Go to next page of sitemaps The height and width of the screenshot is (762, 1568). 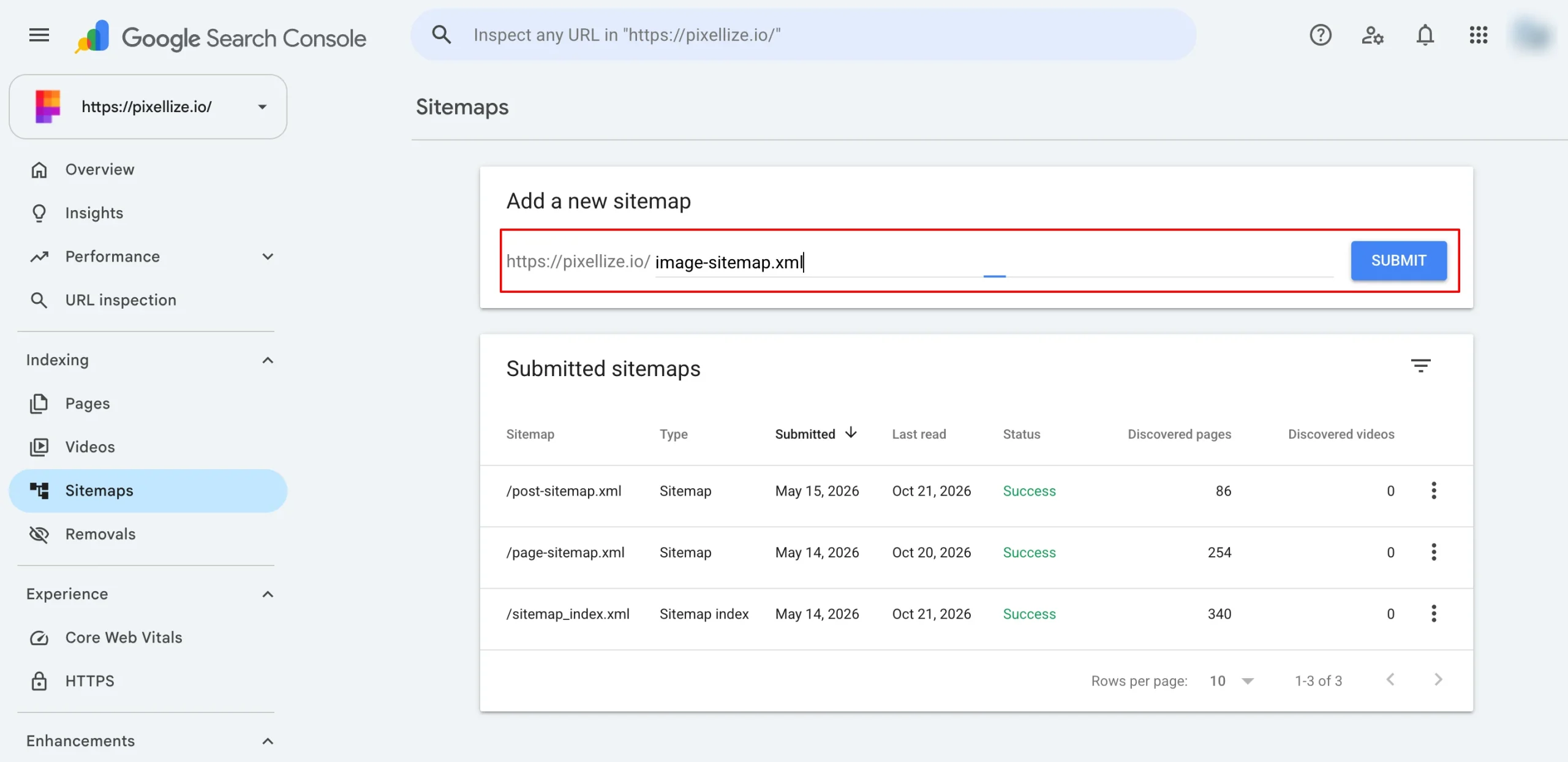click(1438, 680)
